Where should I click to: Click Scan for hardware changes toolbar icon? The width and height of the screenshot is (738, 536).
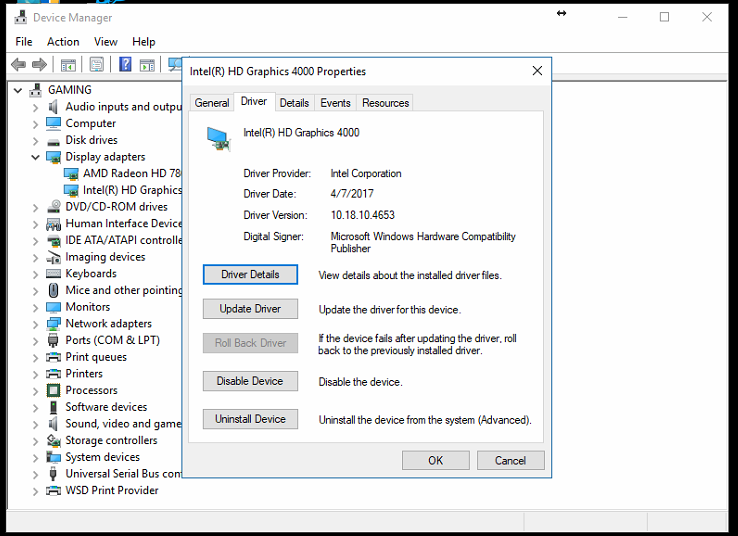[x=175, y=64]
